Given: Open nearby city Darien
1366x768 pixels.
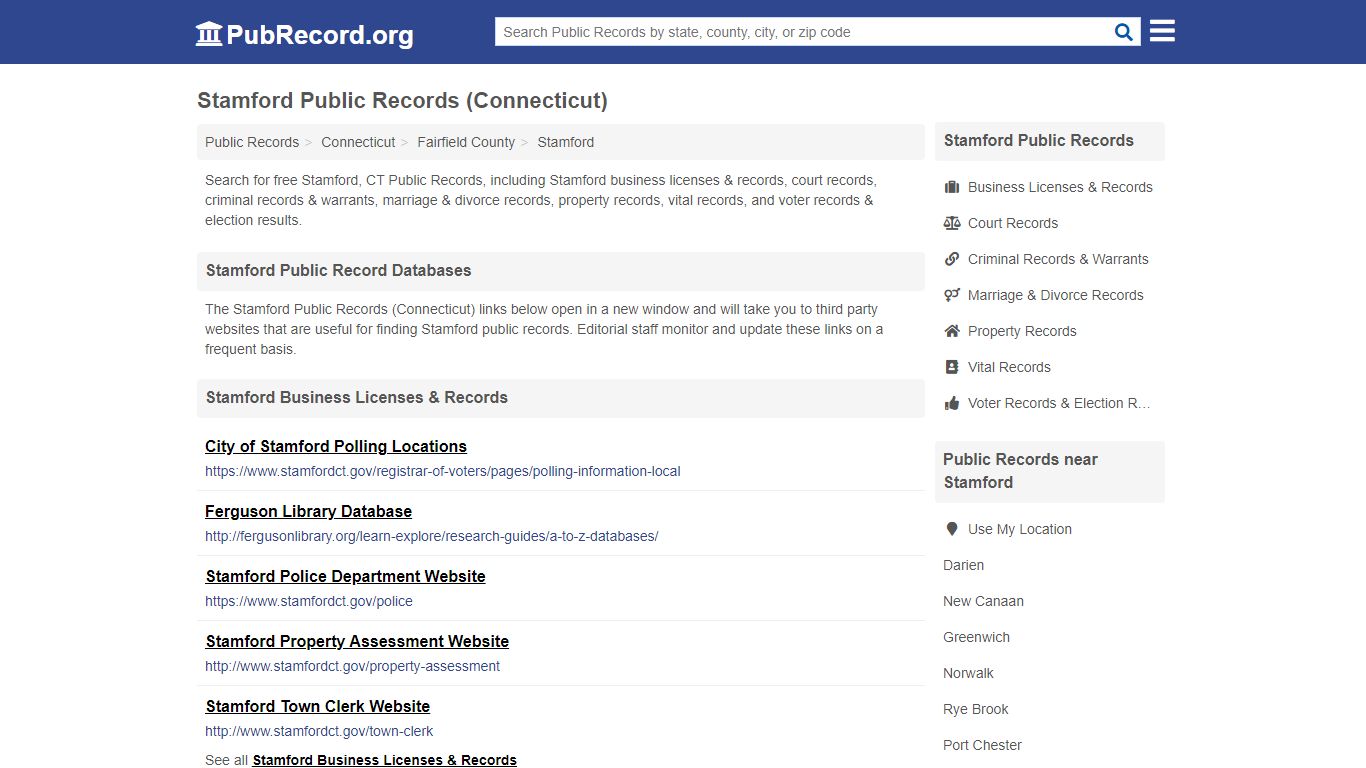Looking at the screenshot, I should click(x=964, y=565).
